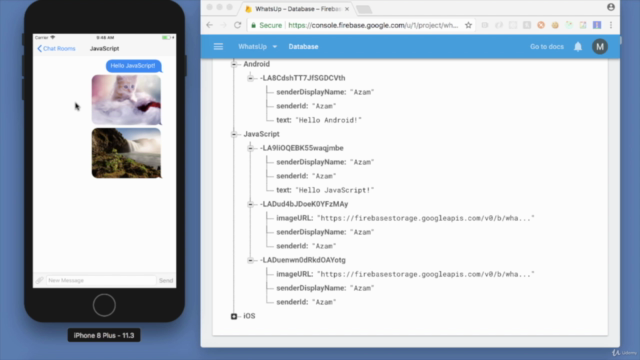
Task: Click the -LADud4bJDoeK0YFzMAy key label
Action: [304, 204]
